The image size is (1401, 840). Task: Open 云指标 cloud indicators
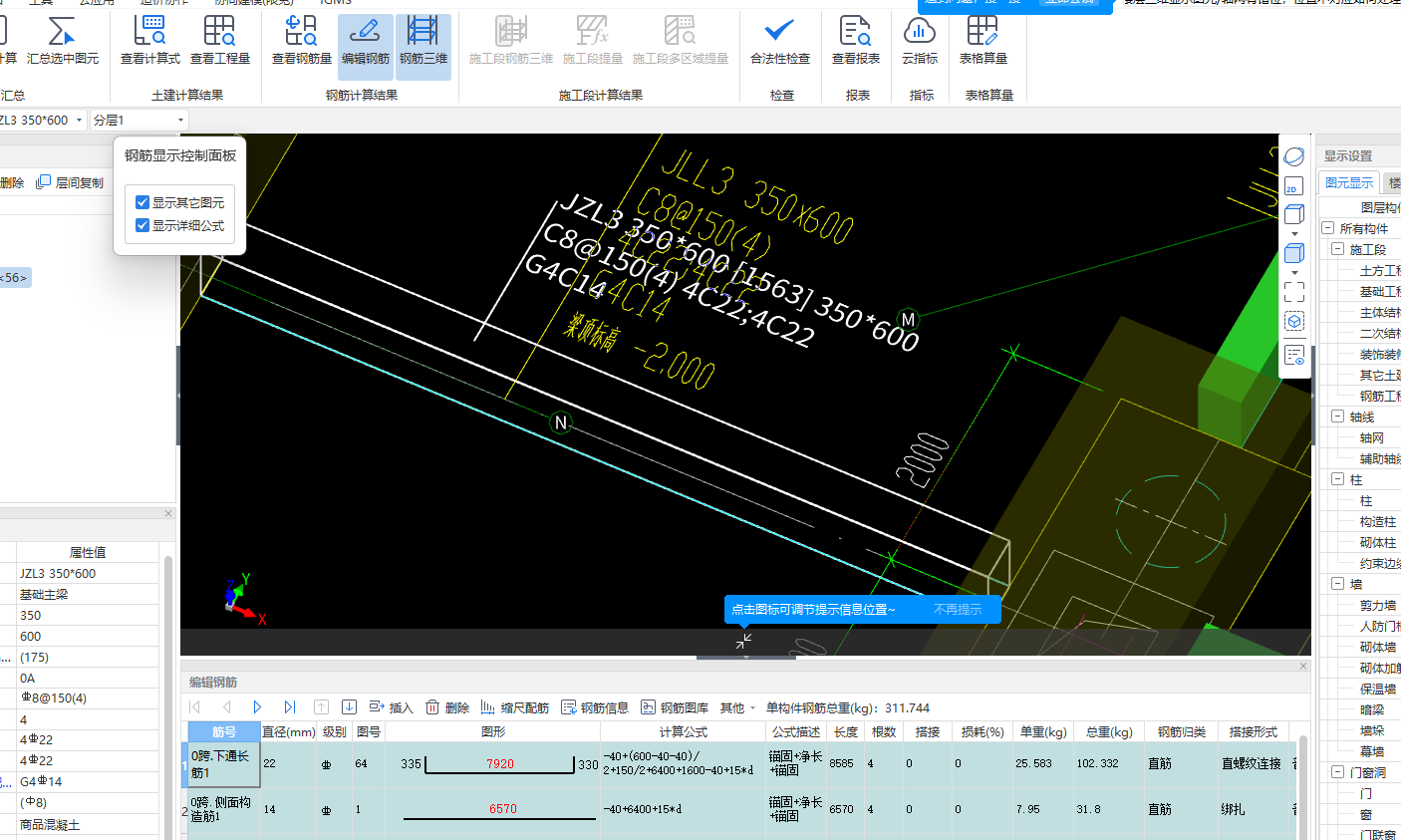[x=920, y=40]
